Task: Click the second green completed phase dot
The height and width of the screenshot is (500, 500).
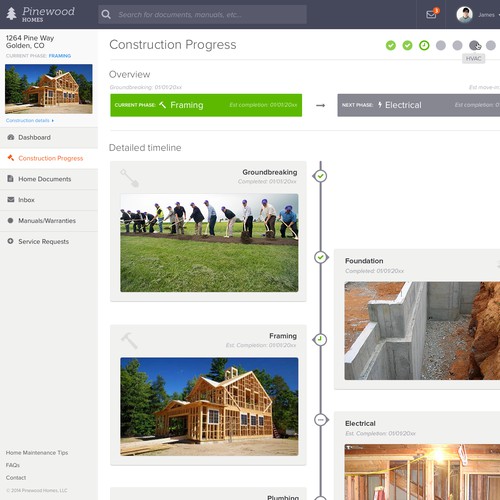Action: click(407, 45)
